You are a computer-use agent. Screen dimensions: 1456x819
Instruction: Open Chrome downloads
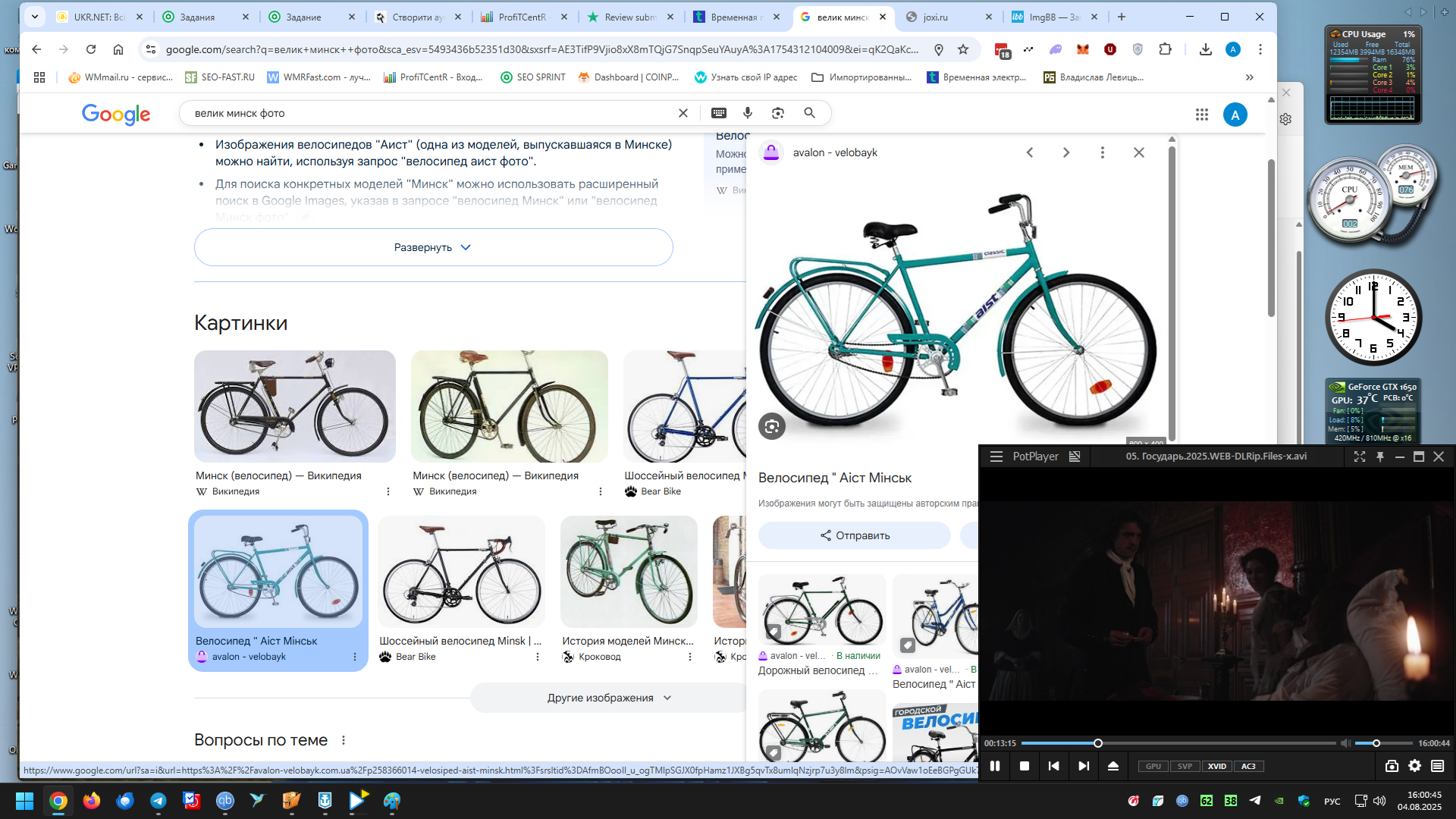[1206, 49]
